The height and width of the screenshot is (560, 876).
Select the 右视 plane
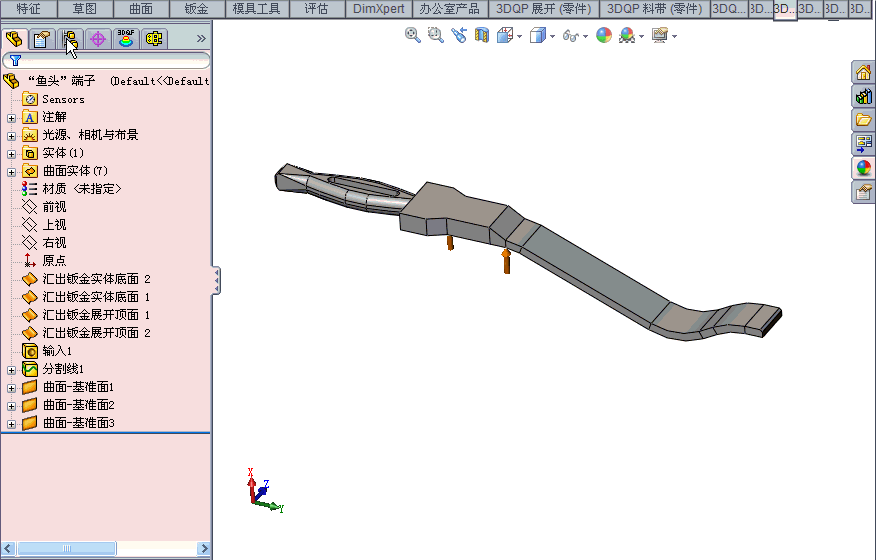pyautogui.click(x=44, y=243)
